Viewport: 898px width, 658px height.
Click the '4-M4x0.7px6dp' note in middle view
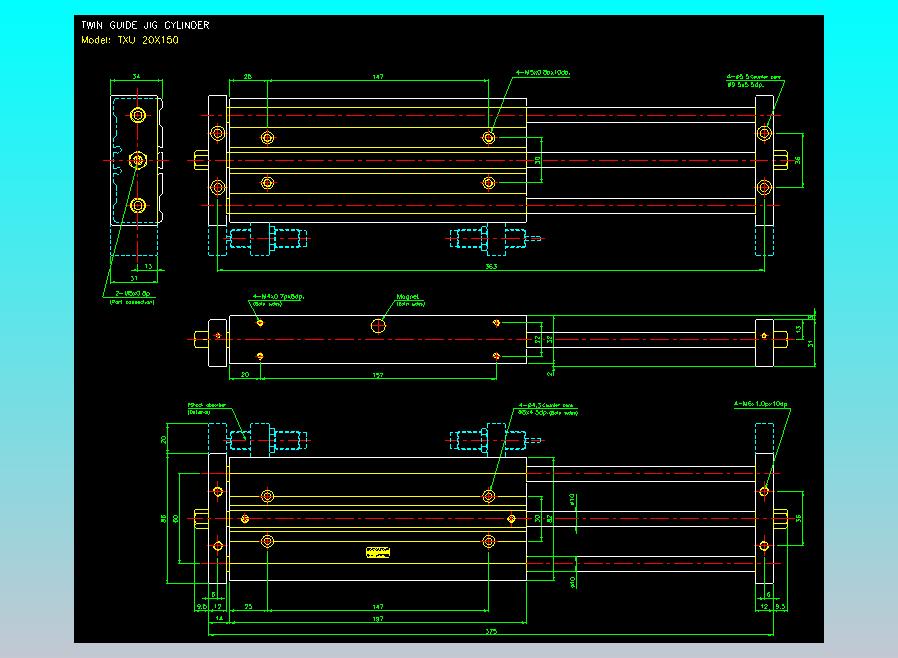click(279, 297)
